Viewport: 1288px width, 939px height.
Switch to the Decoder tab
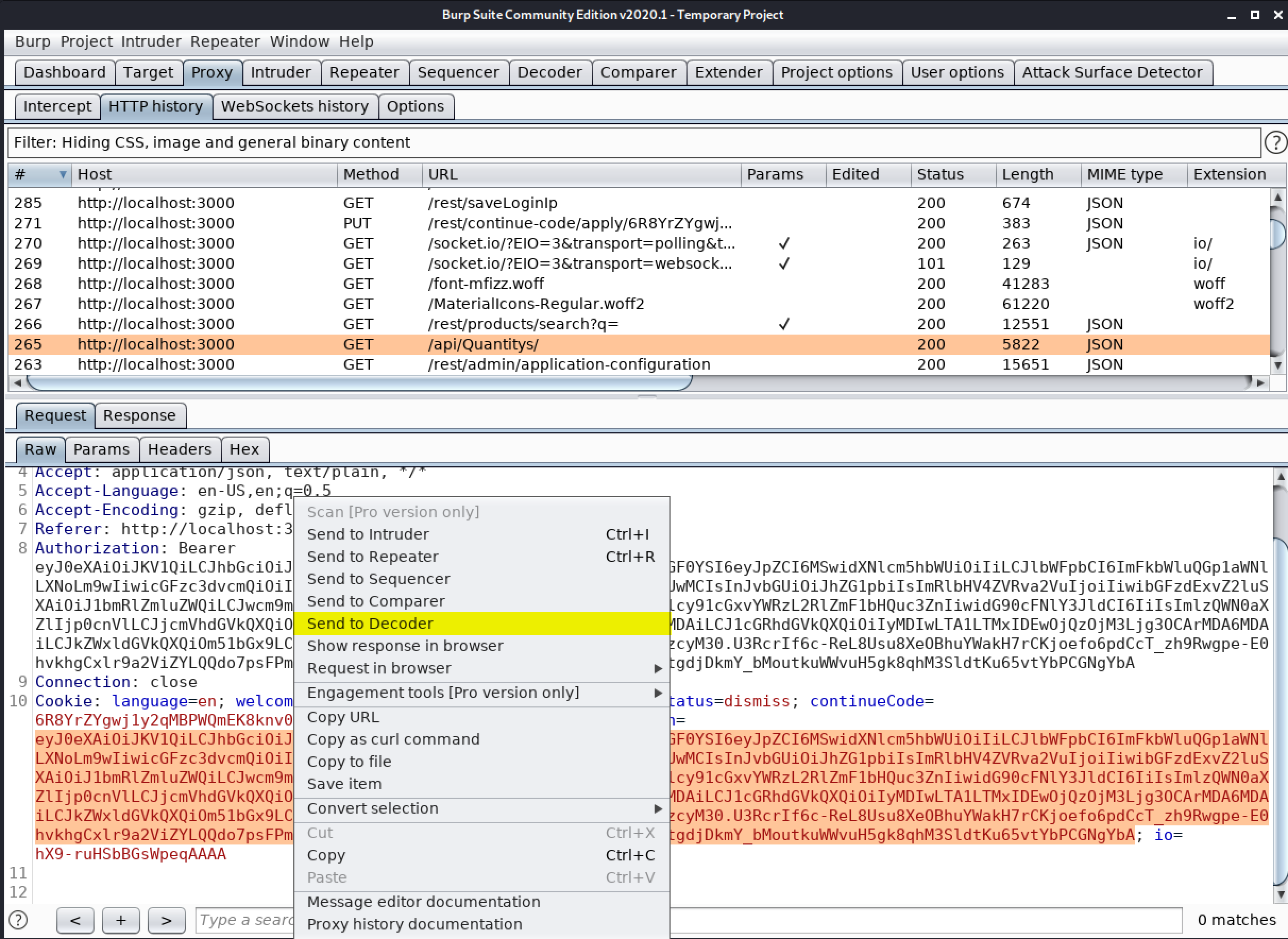click(x=550, y=73)
